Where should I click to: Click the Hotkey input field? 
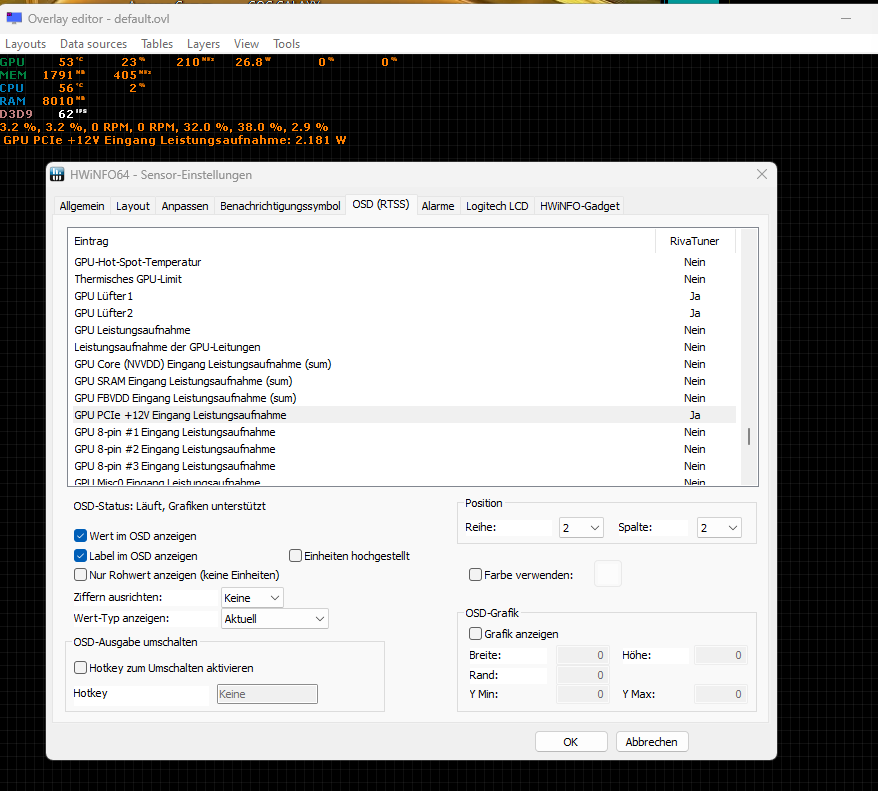pos(267,694)
